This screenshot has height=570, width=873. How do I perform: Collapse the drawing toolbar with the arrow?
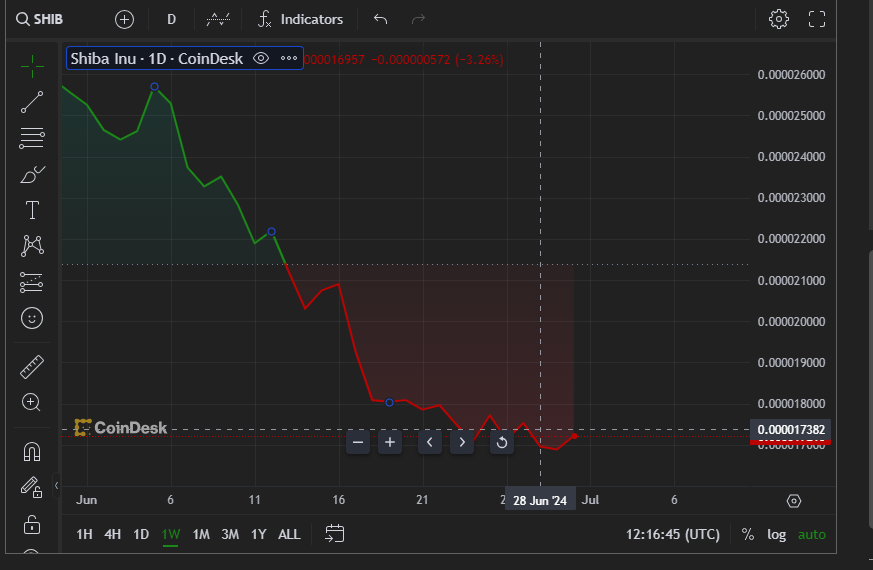[x=56, y=485]
